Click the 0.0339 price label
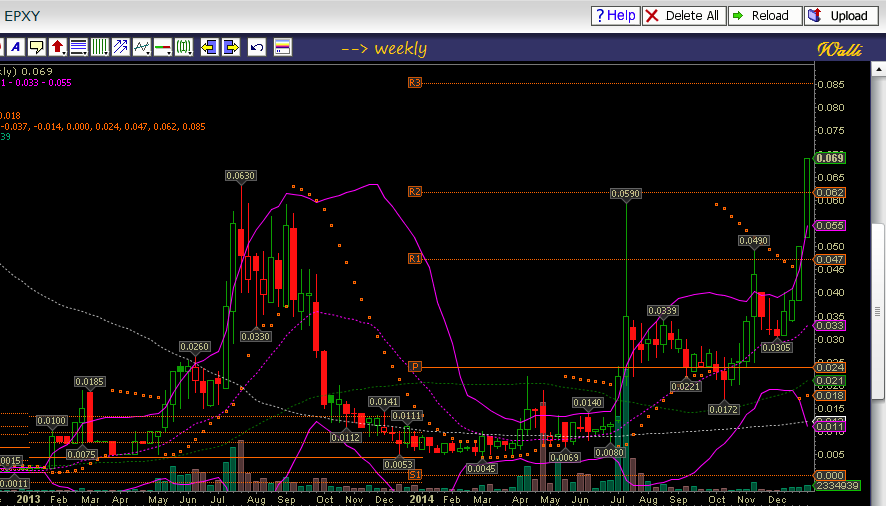 [x=663, y=310]
